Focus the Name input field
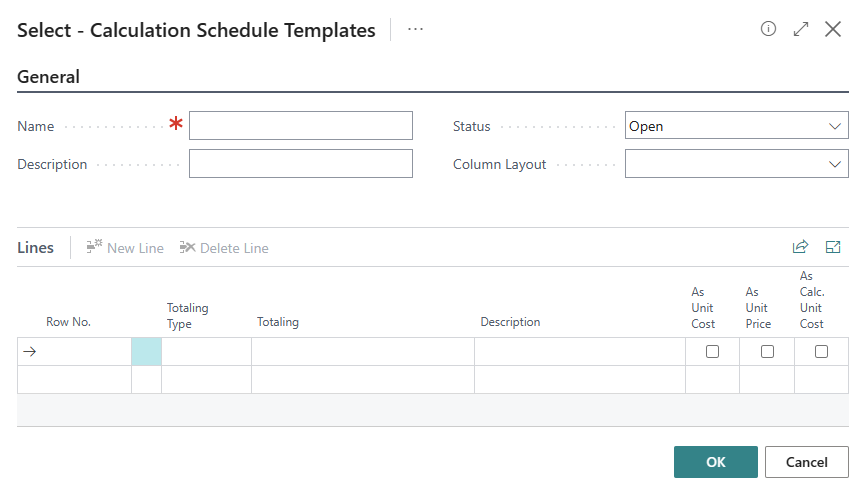The image size is (866, 496). click(x=300, y=126)
